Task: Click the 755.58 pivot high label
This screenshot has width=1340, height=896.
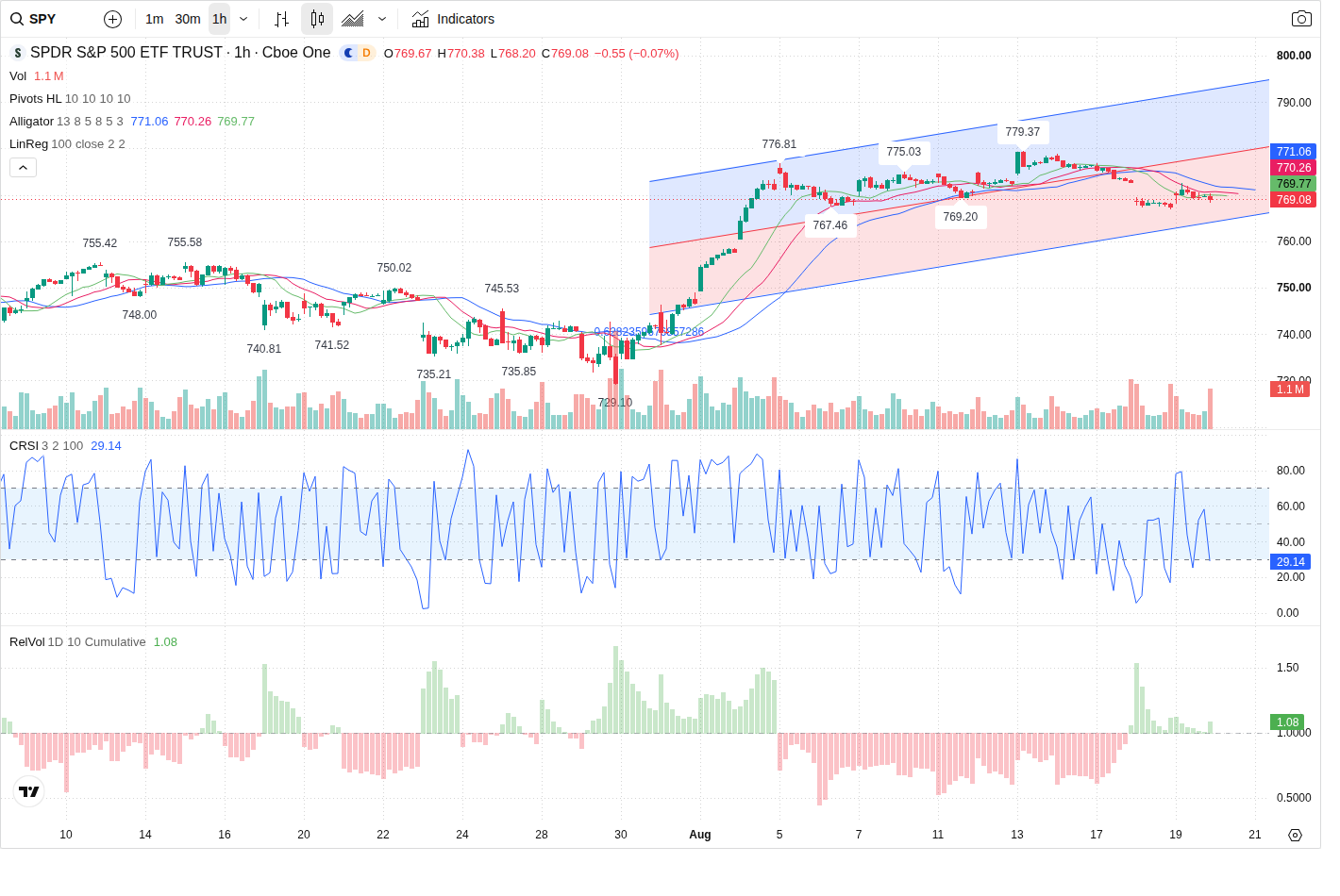Action: (185, 242)
